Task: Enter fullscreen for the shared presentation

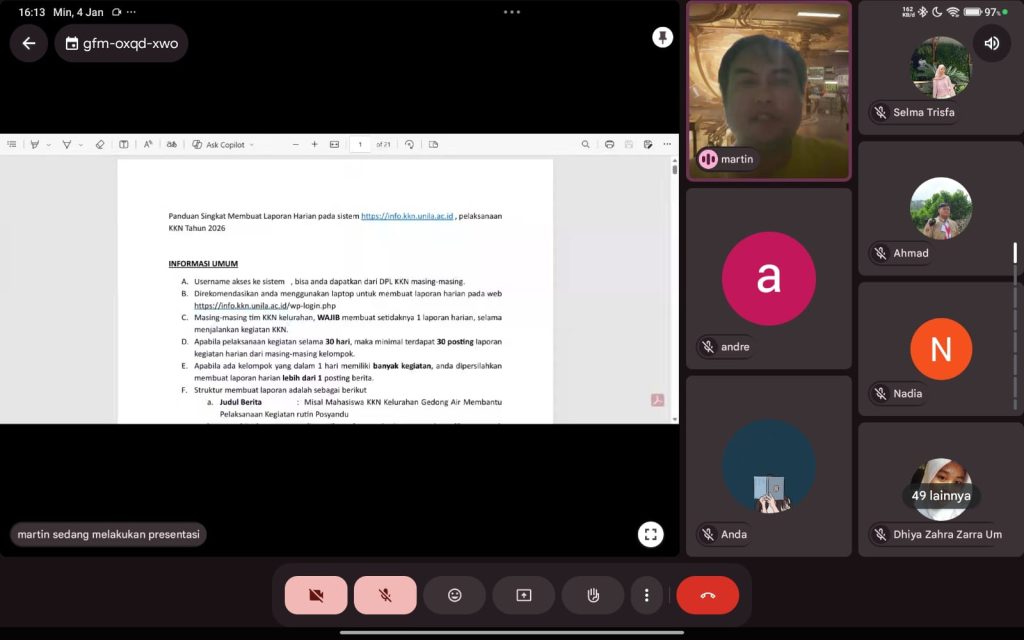Action: (x=650, y=534)
